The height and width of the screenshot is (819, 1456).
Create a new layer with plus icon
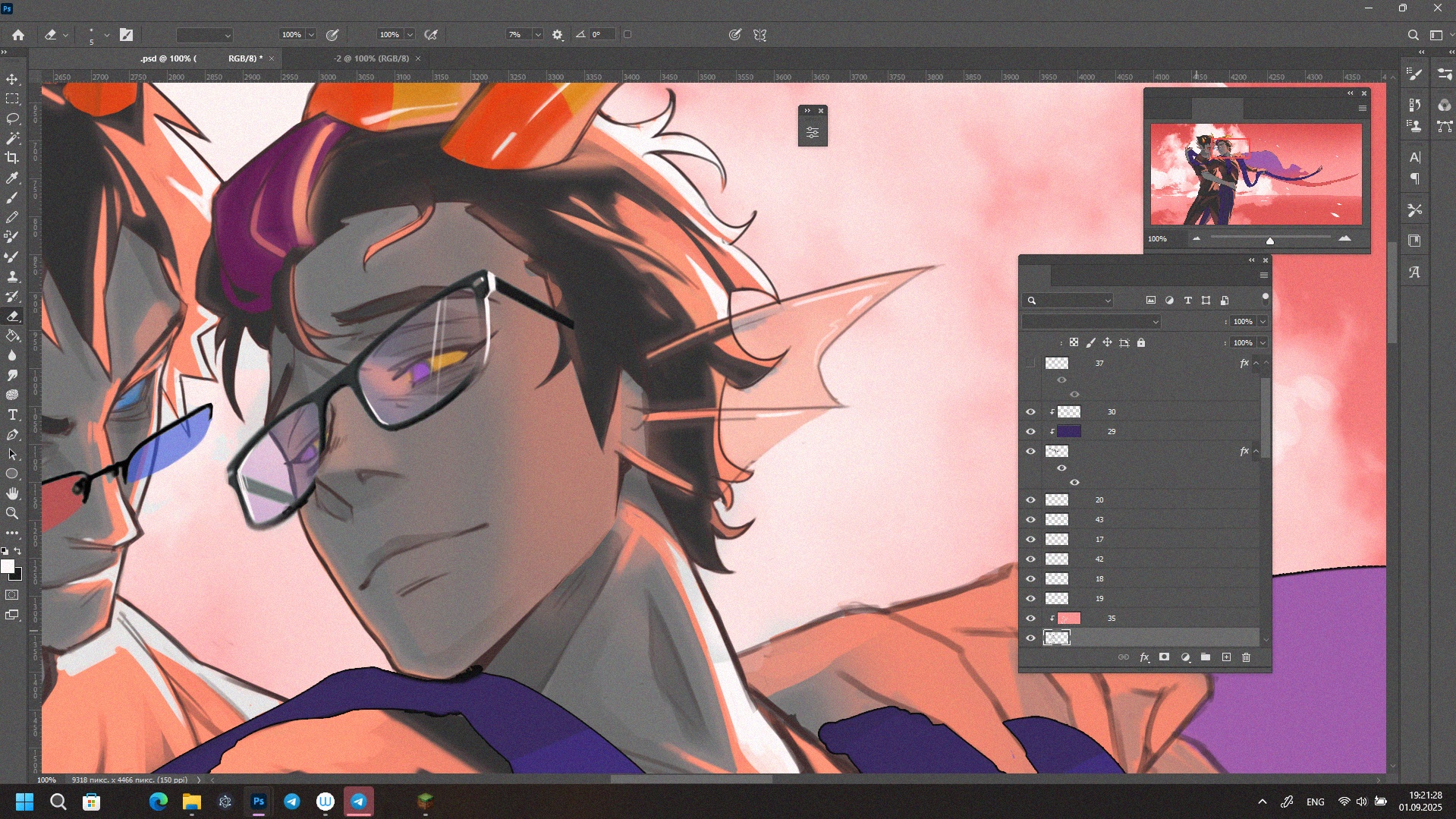tap(1226, 657)
